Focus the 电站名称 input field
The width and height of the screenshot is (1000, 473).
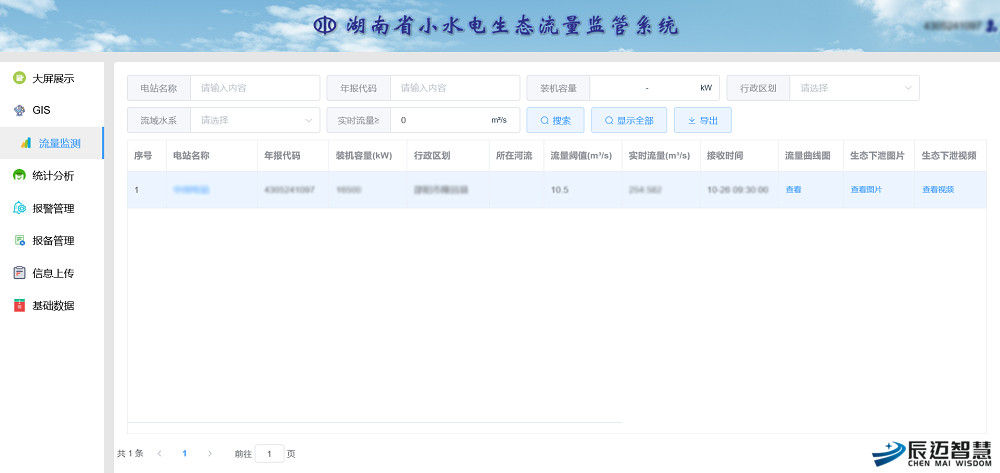(254, 88)
